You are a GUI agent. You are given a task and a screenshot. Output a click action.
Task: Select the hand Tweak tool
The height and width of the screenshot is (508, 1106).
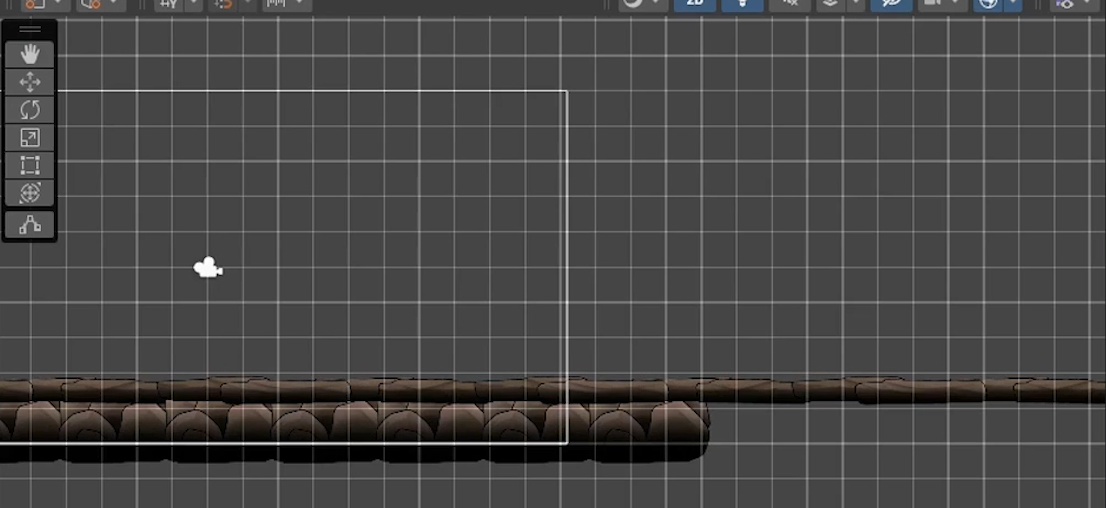click(x=30, y=54)
